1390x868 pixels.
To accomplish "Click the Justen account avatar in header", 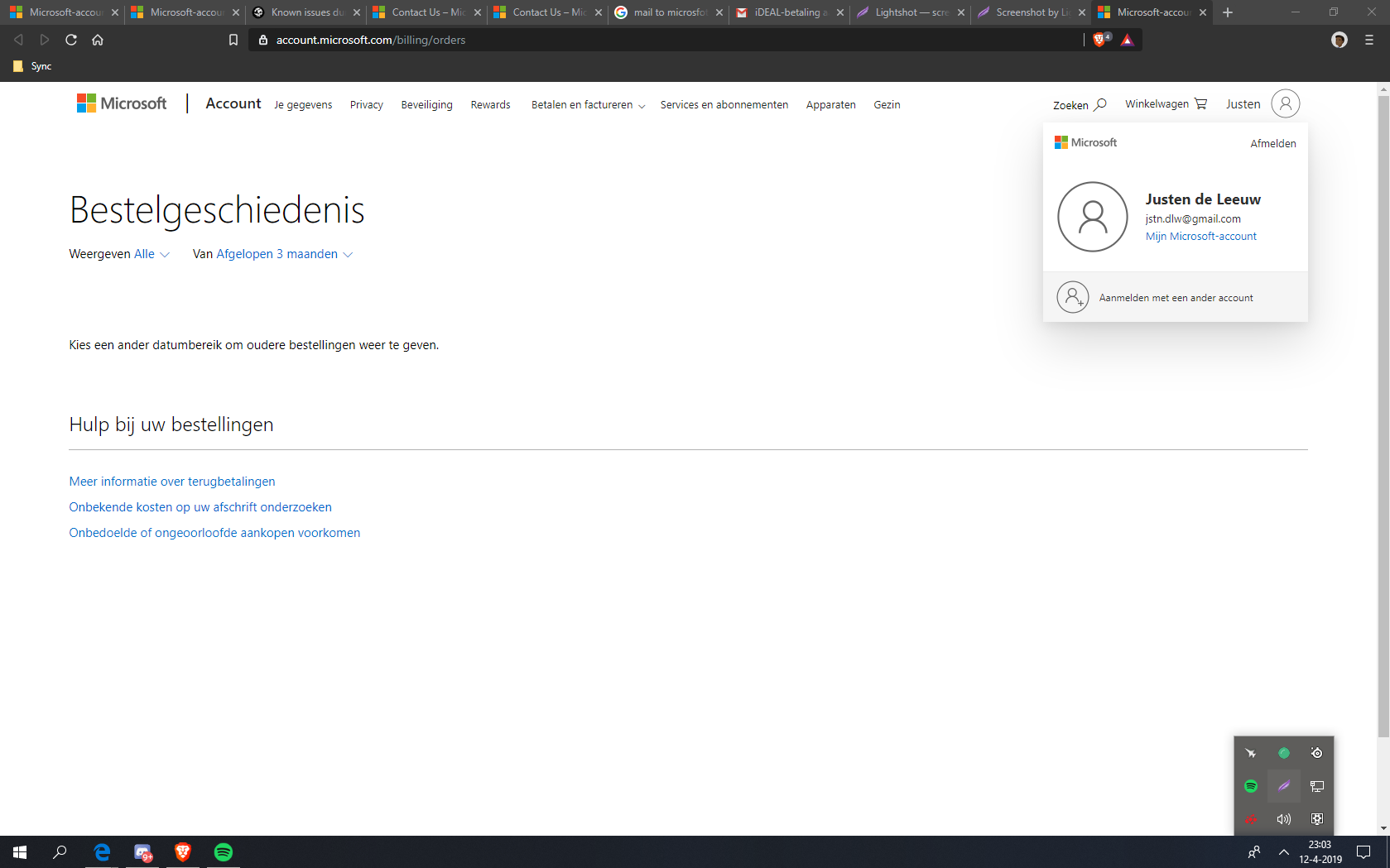I will tap(1286, 103).
